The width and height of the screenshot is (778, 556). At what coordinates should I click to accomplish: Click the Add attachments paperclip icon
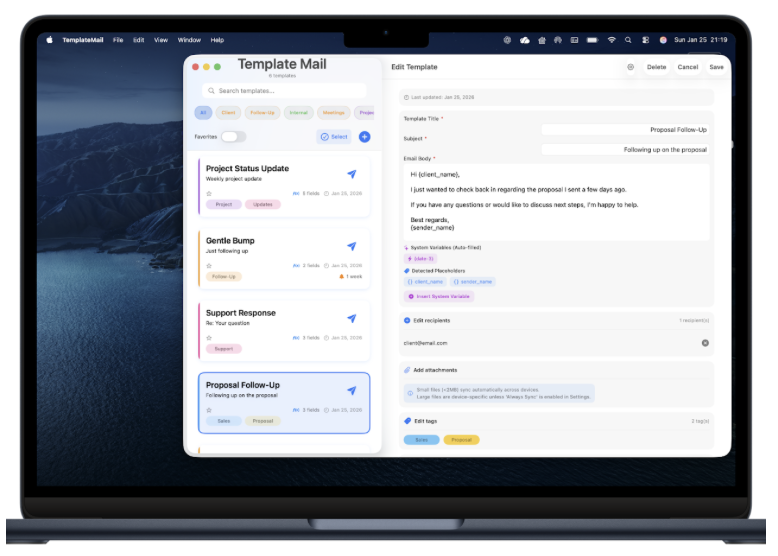pos(407,370)
